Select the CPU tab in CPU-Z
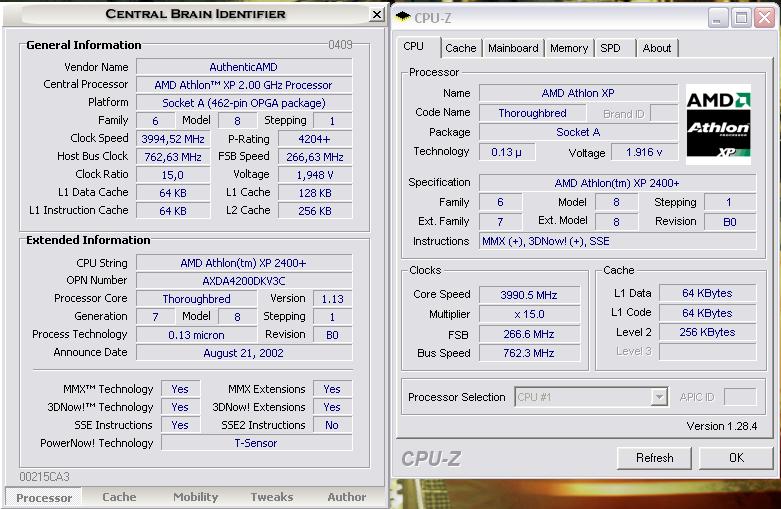Viewport: 781px width, 509px height. click(x=413, y=46)
